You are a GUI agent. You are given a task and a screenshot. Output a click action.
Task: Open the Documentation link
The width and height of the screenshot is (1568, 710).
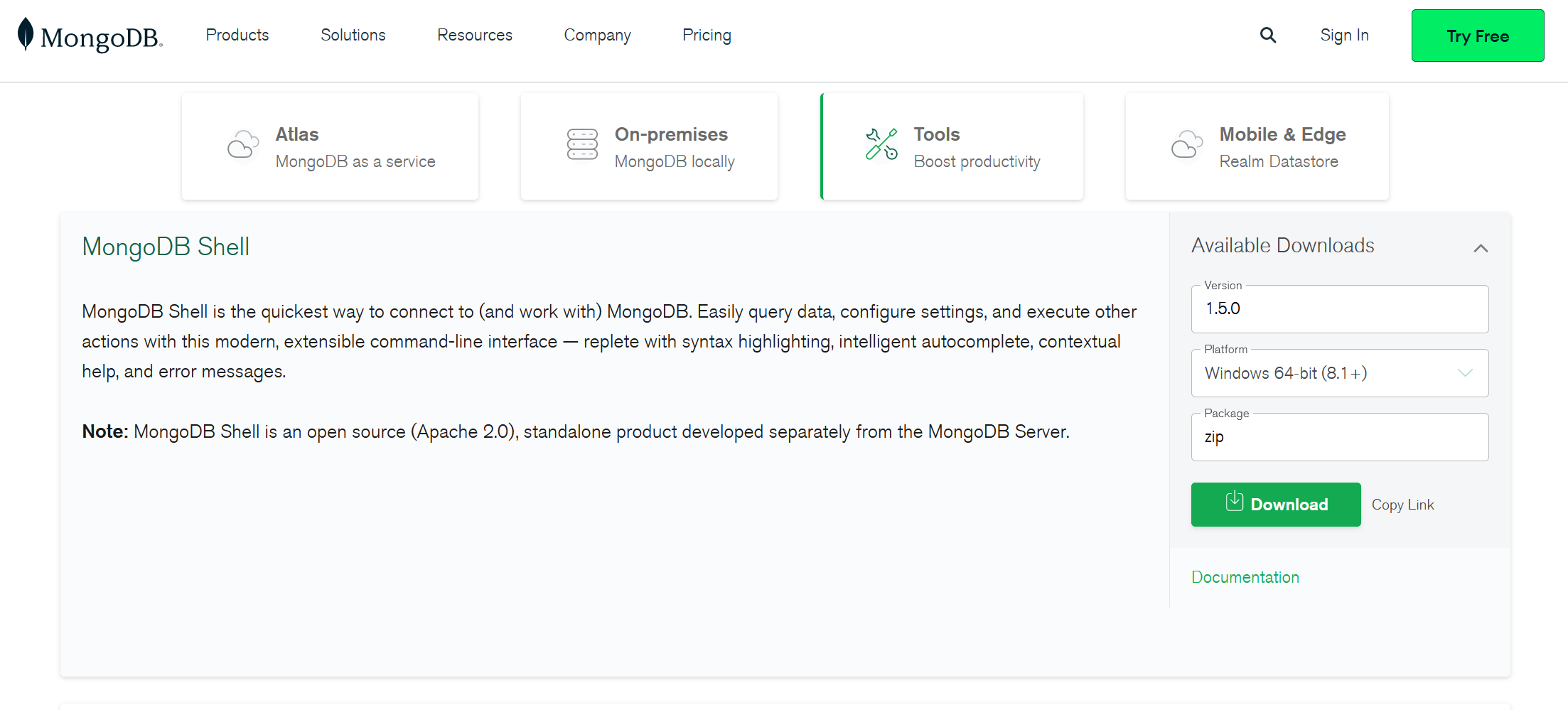pos(1245,576)
